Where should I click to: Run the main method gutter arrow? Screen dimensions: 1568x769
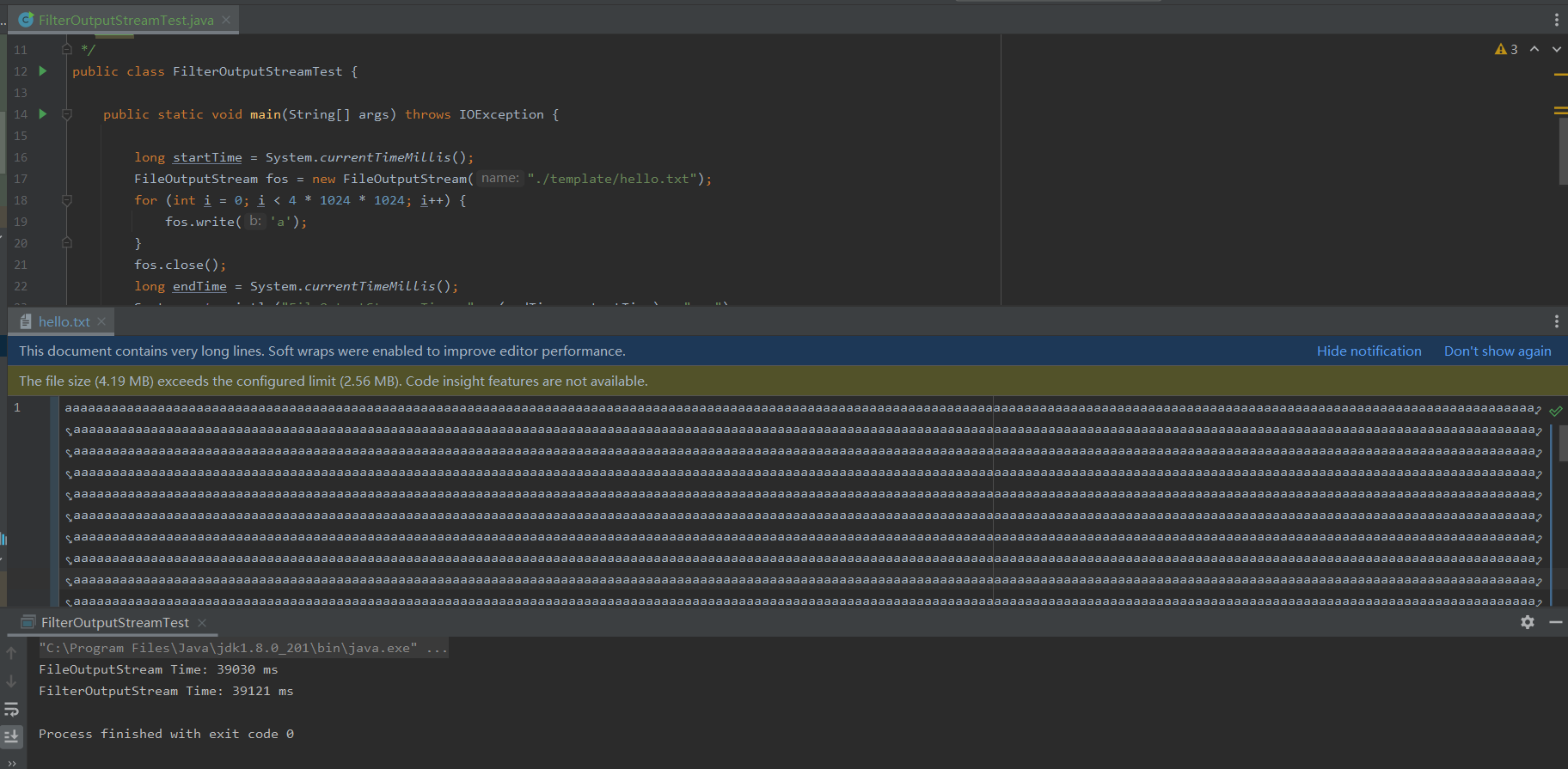pos(43,114)
